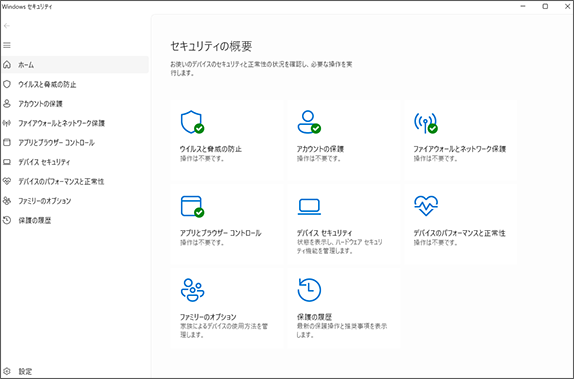Select ファミリーのオプション in the sidebar
The image size is (574, 379).
pos(75,201)
